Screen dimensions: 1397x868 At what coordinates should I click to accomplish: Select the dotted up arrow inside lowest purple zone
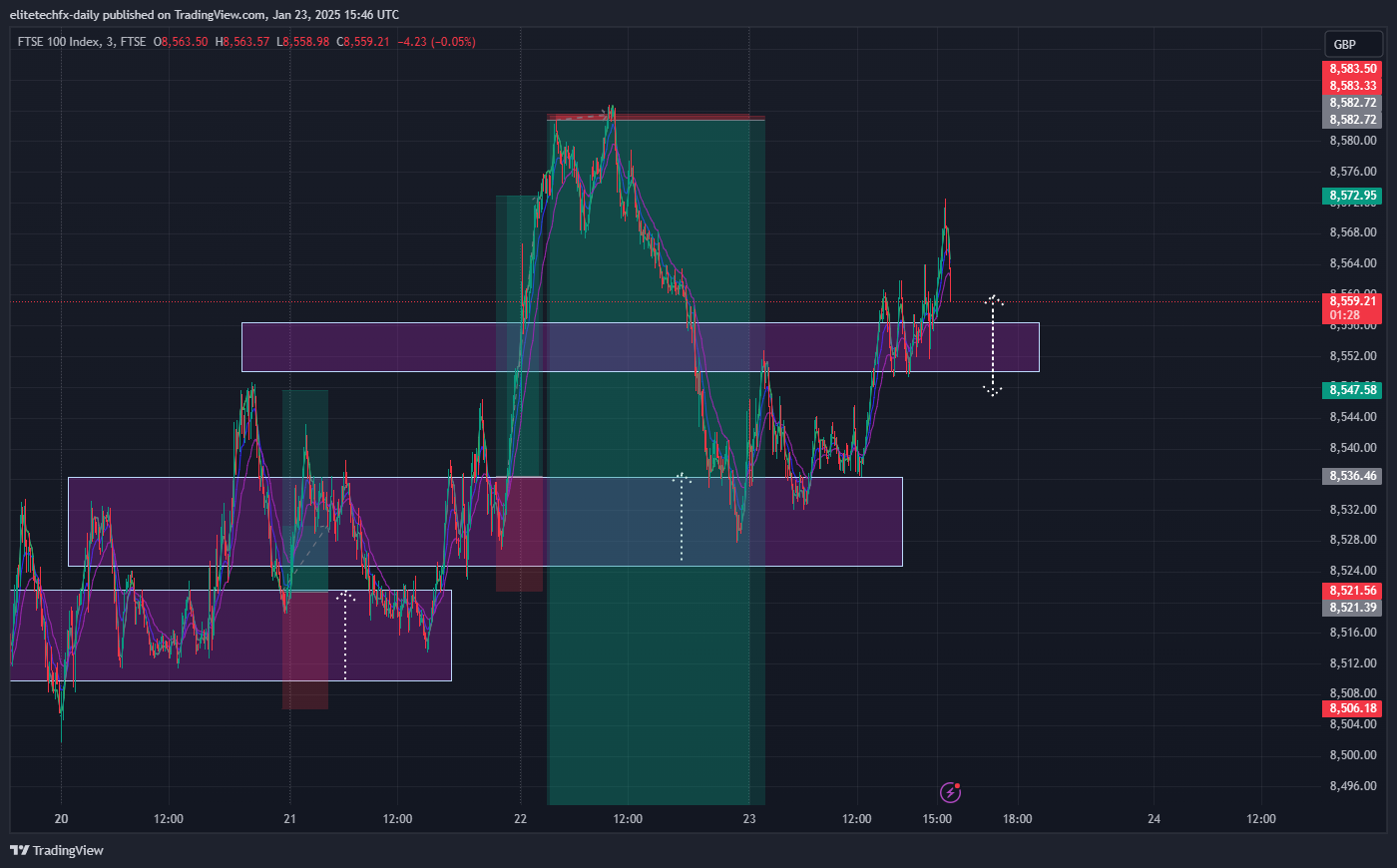click(x=345, y=636)
